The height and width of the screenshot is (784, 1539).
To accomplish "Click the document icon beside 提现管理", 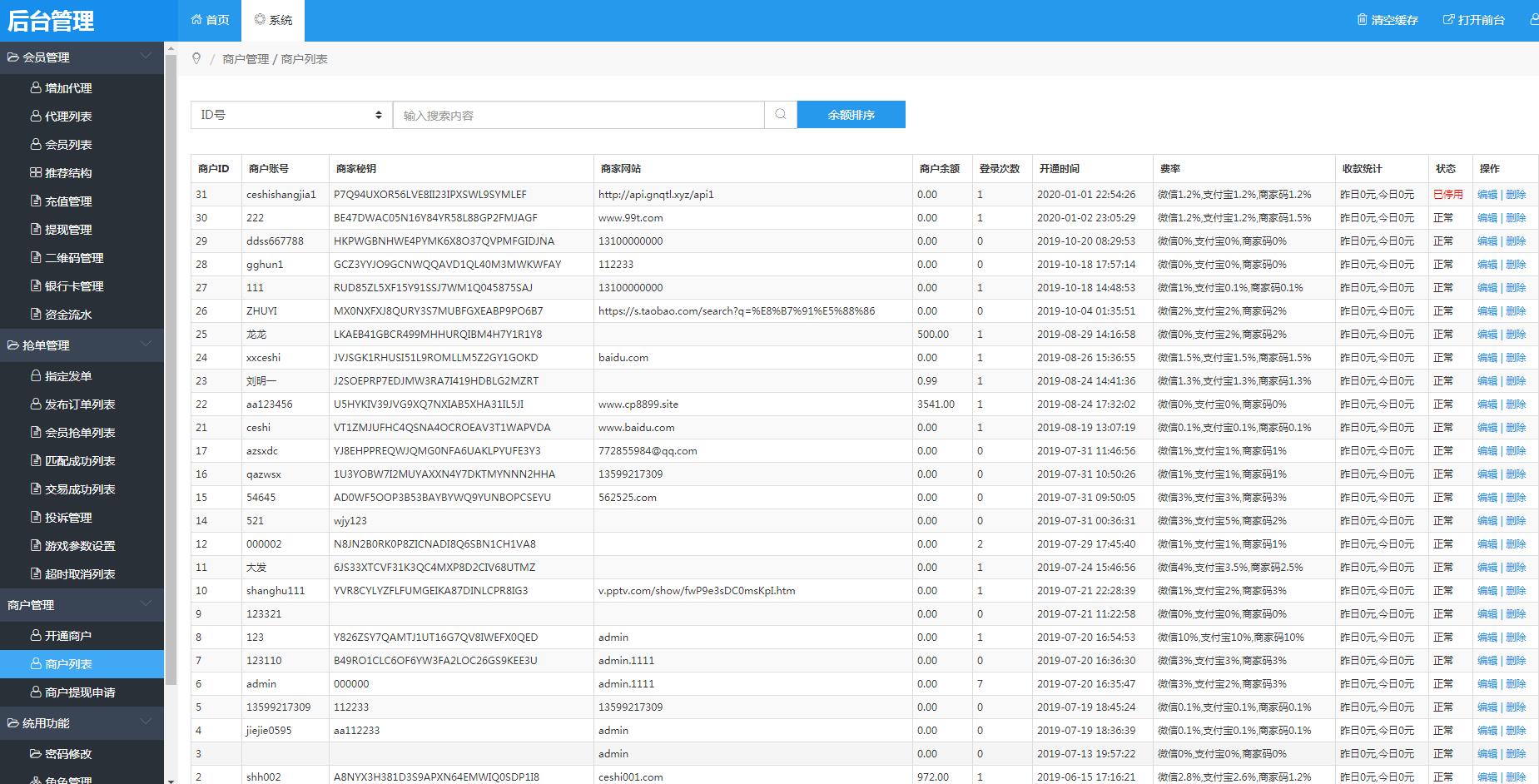I will [x=36, y=229].
